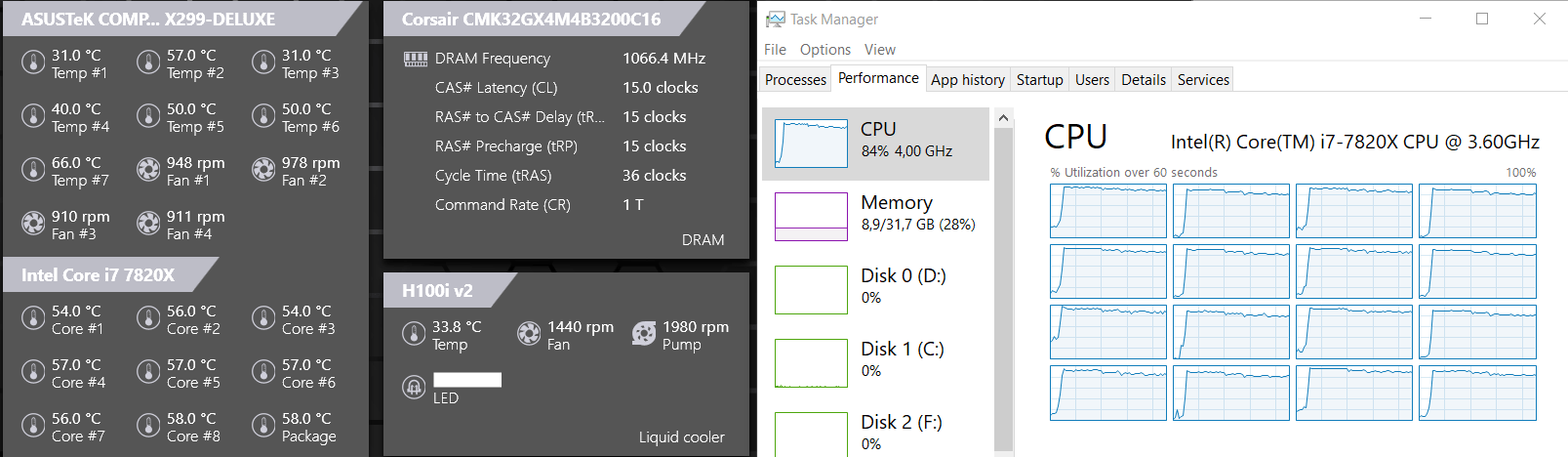Viewport: 1568px width, 457px height.
Task: Click the Temp #7 thermometer icon
Action: (33, 170)
